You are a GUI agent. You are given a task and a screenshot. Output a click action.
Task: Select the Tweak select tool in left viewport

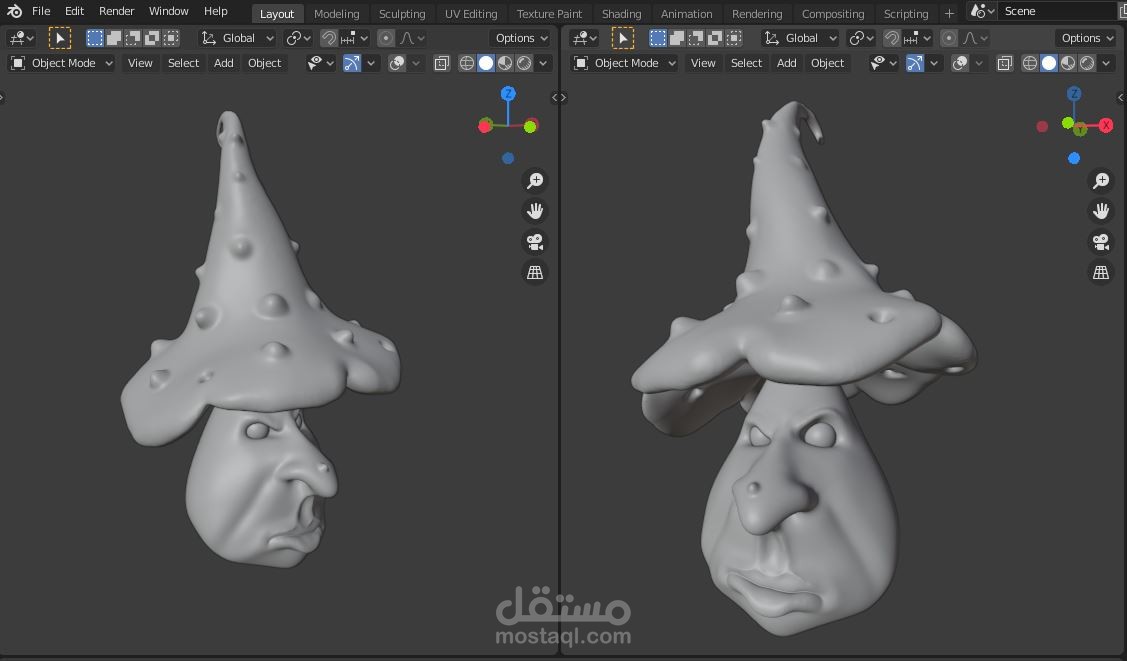[60, 38]
